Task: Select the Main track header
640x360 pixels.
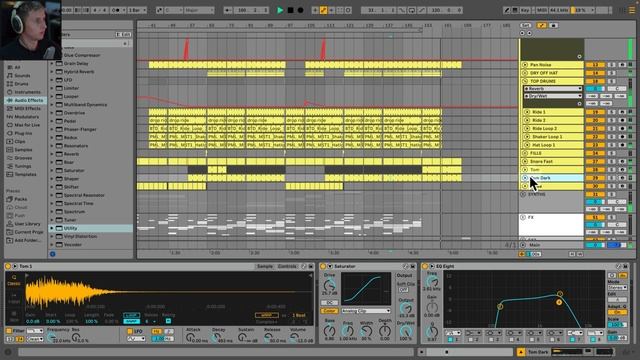Action: (551, 245)
